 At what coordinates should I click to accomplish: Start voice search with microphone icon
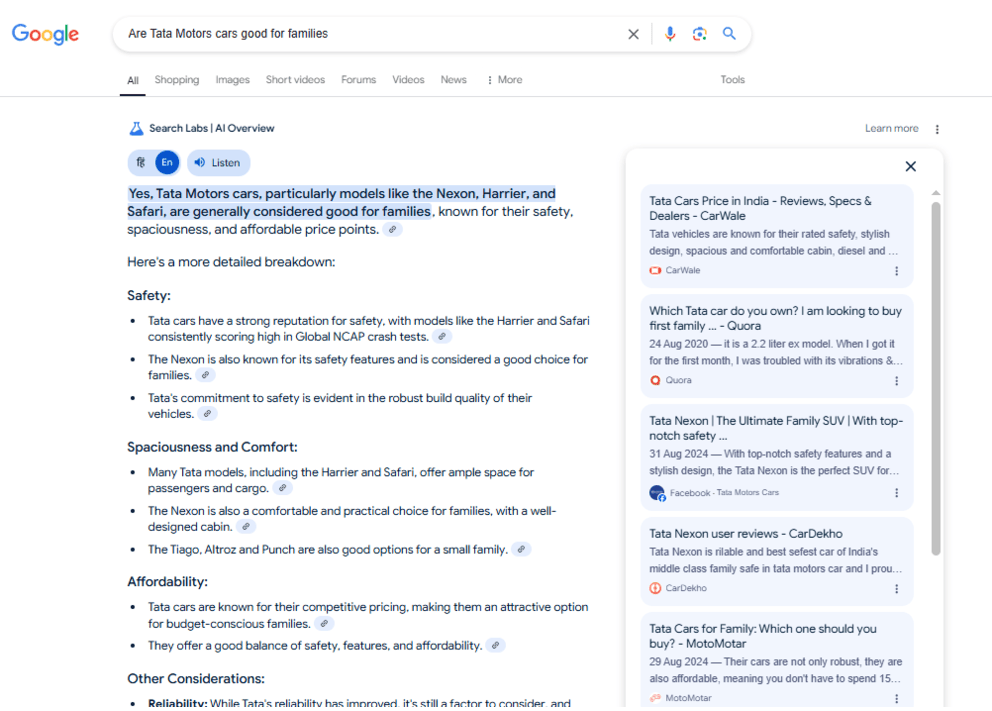670,34
